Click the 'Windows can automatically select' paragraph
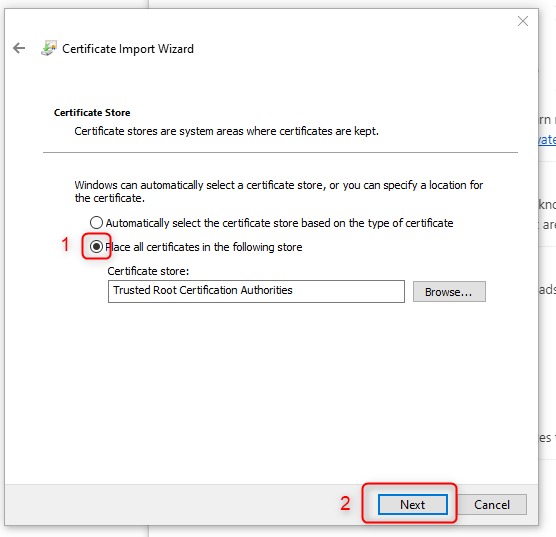556x537 pixels. pyautogui.click(x=278, y=192)
